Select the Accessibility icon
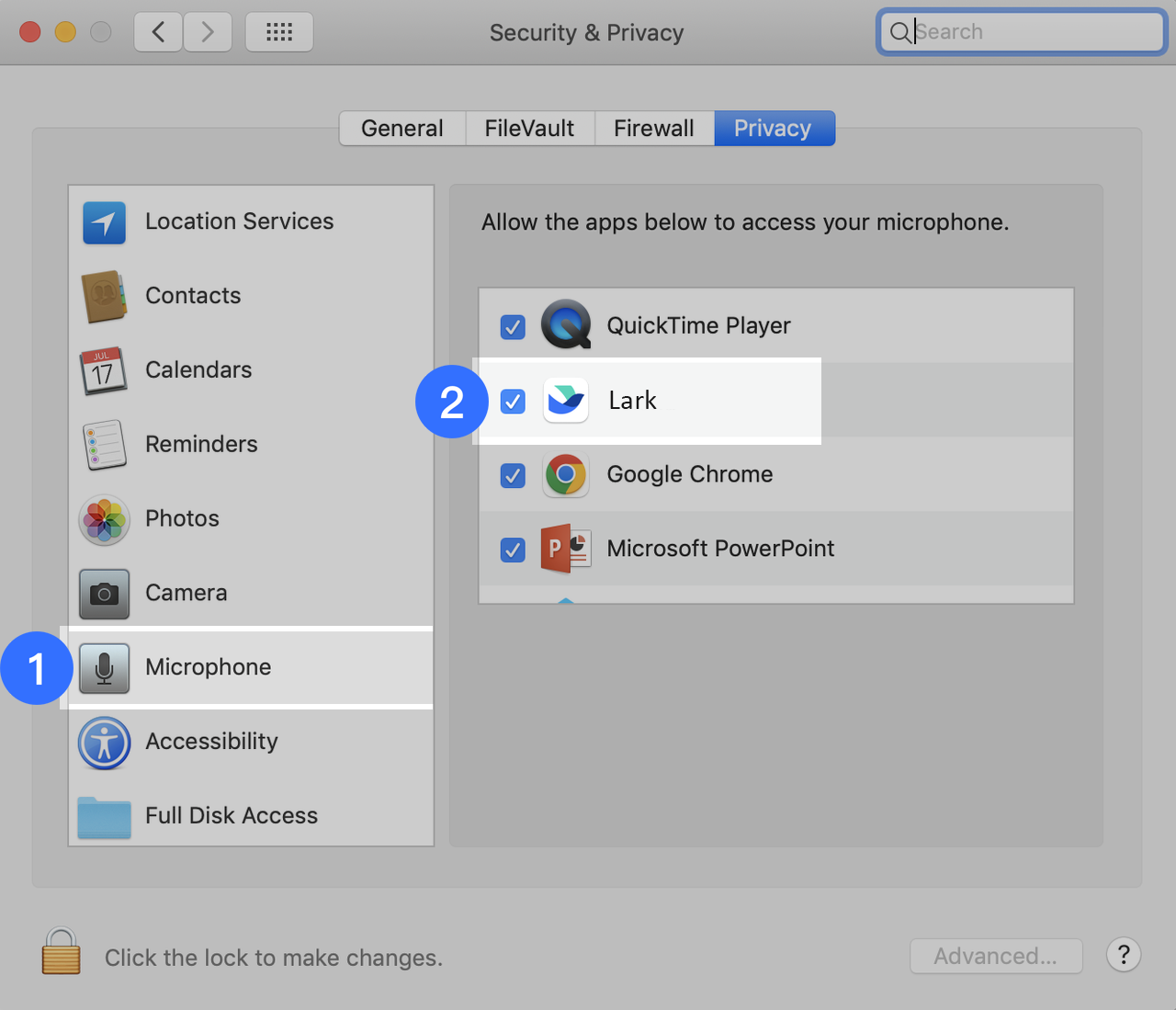The height and width of the screenshot is (1010, 1176). pos(104,743)
